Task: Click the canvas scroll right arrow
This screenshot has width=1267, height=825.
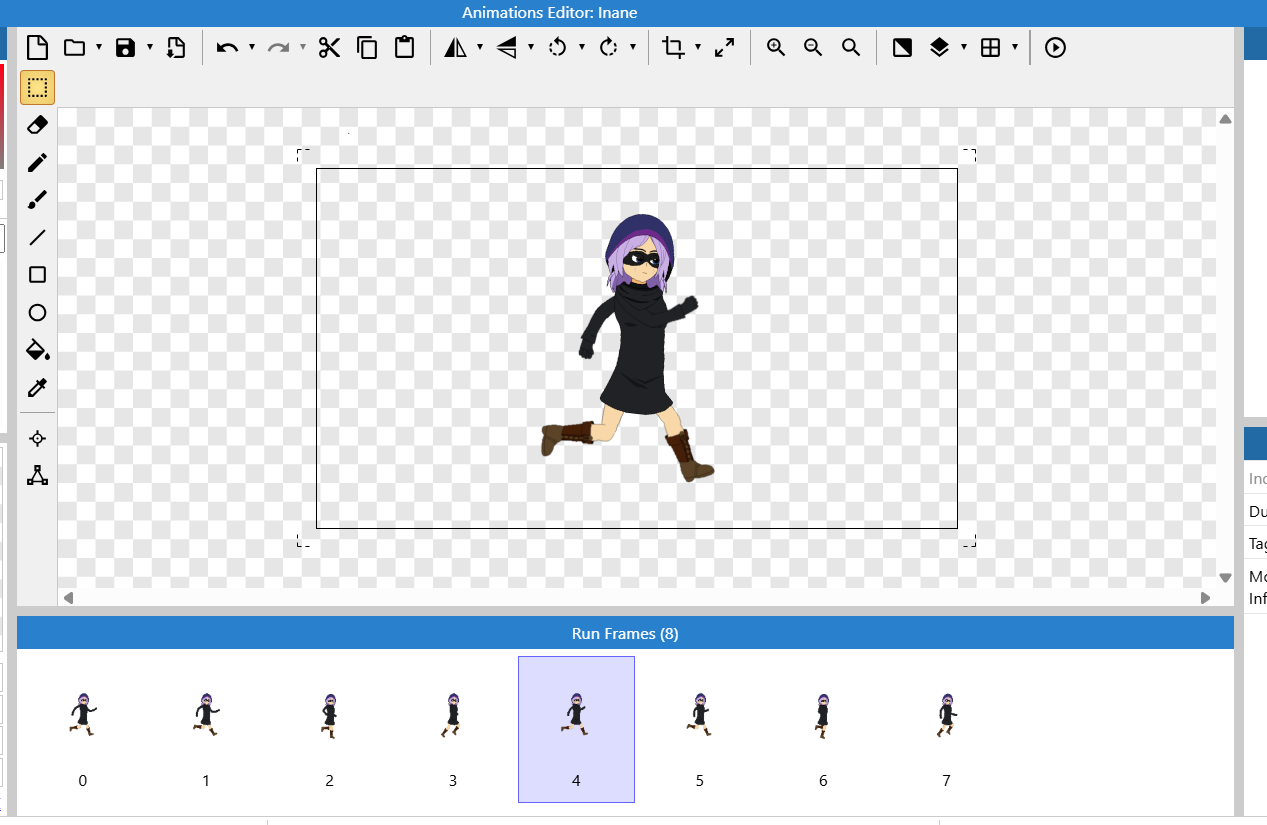Action: [1205, 597]
